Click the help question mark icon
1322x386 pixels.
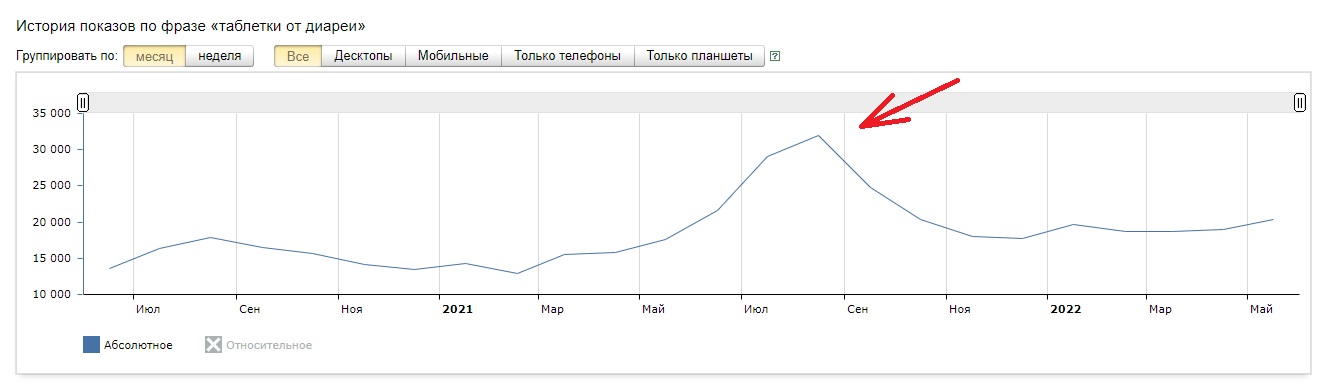click(x=775, y=56)
